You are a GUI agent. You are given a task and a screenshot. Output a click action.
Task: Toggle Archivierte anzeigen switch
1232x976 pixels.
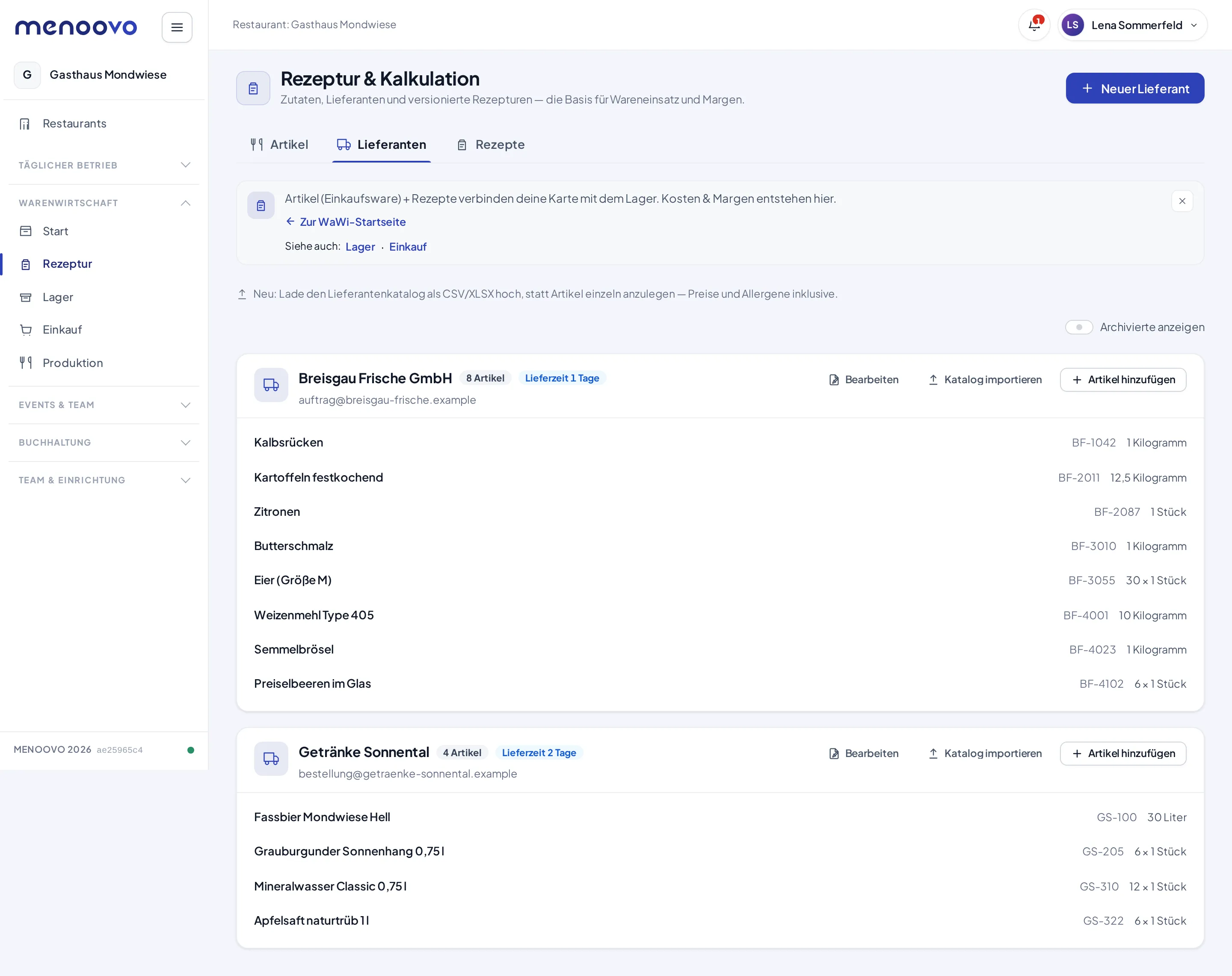(1079, 327)
